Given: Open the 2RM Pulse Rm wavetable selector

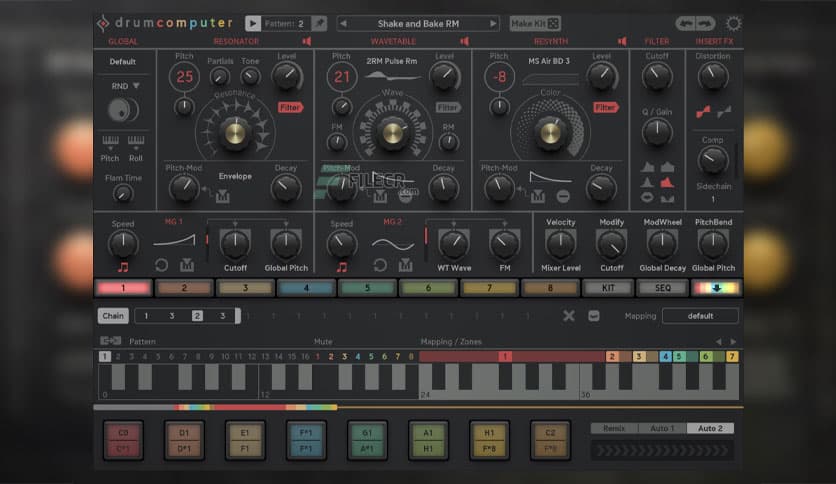Looking at the screenshot, I should point(392,61).
